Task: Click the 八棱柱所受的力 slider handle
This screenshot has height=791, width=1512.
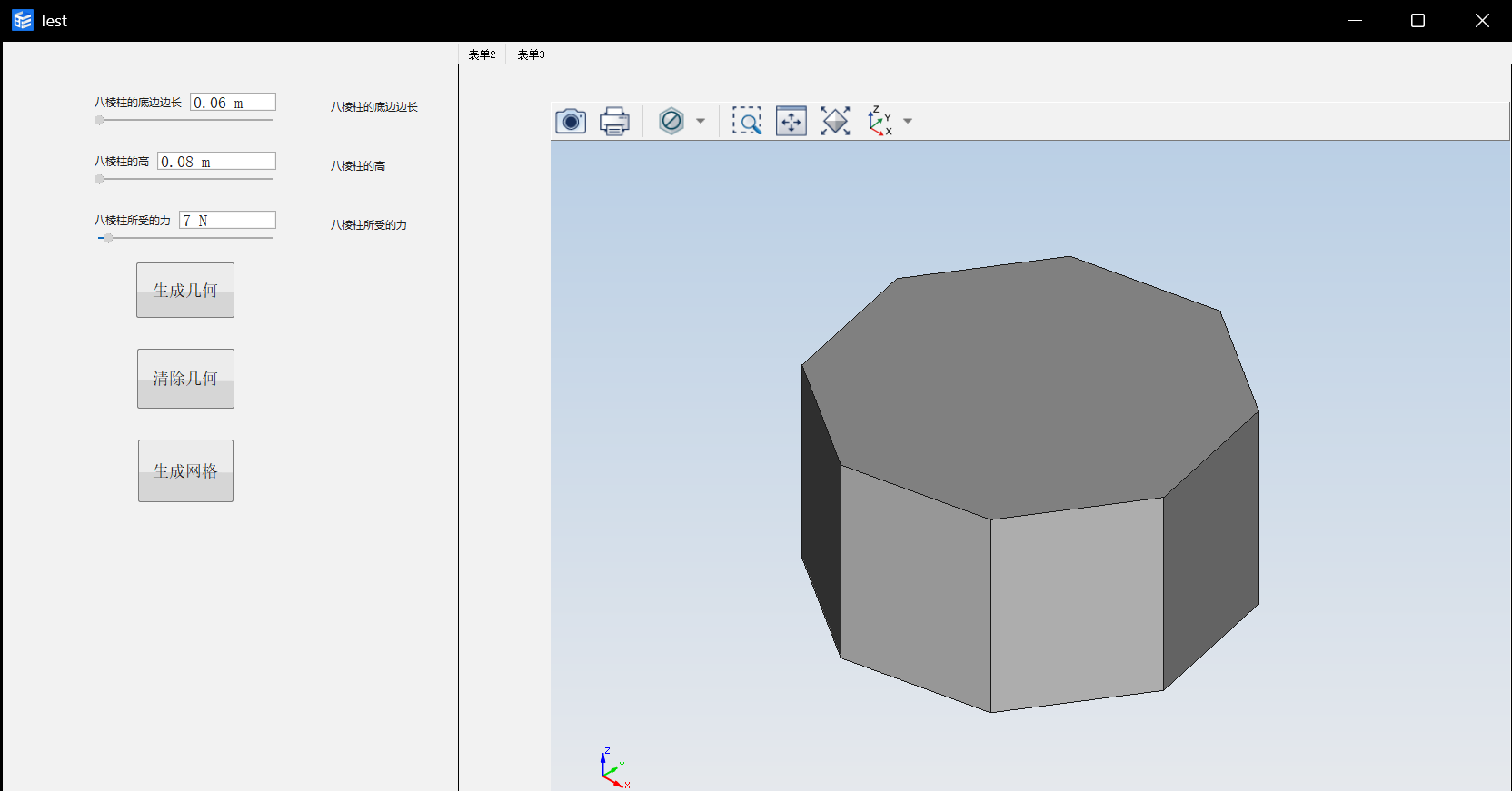Action: (108, 238)
